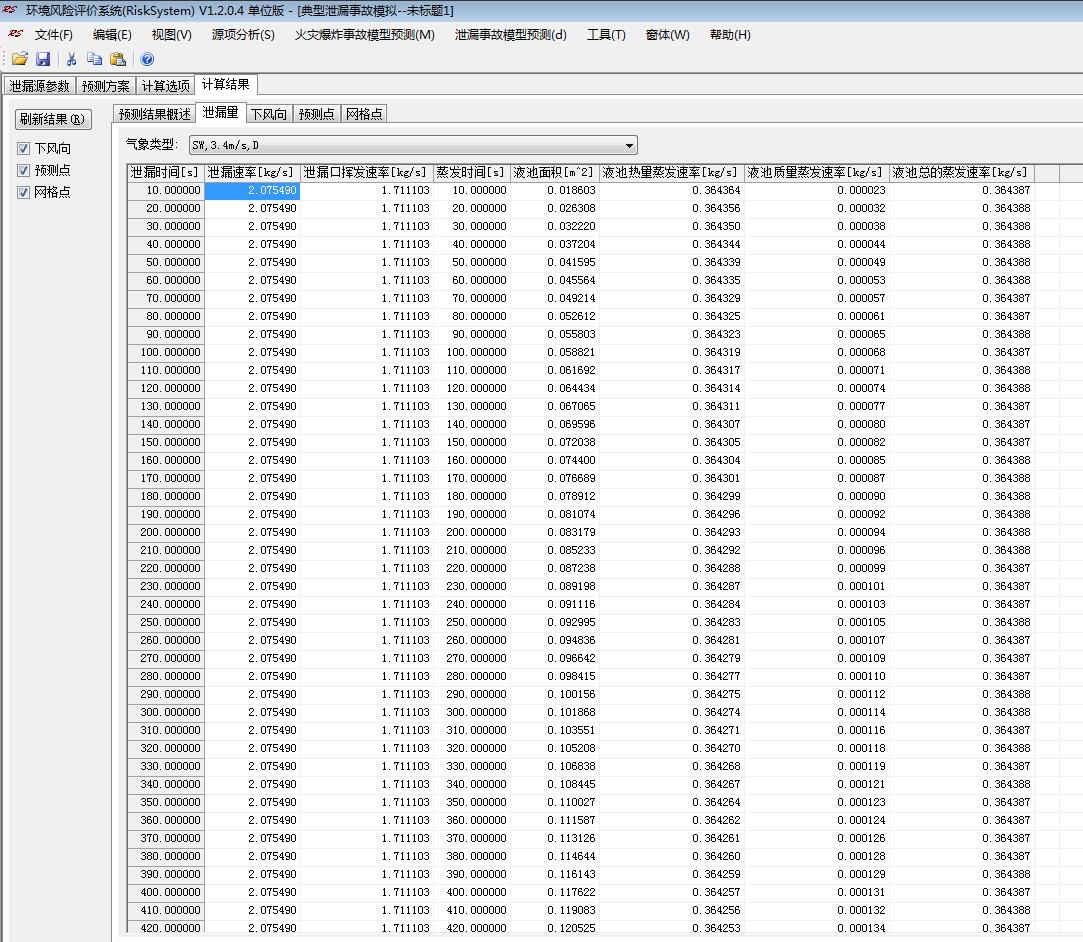
Task: Copy using the toolbar copy icon
Action: [x=95, y=59]
